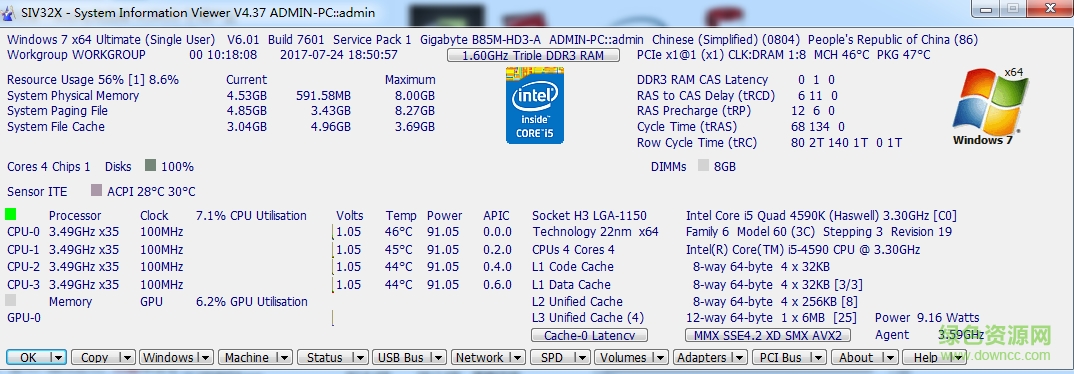
Task: Click the 'Socket H3 LGA-1150' text
Action: (589, 215)
